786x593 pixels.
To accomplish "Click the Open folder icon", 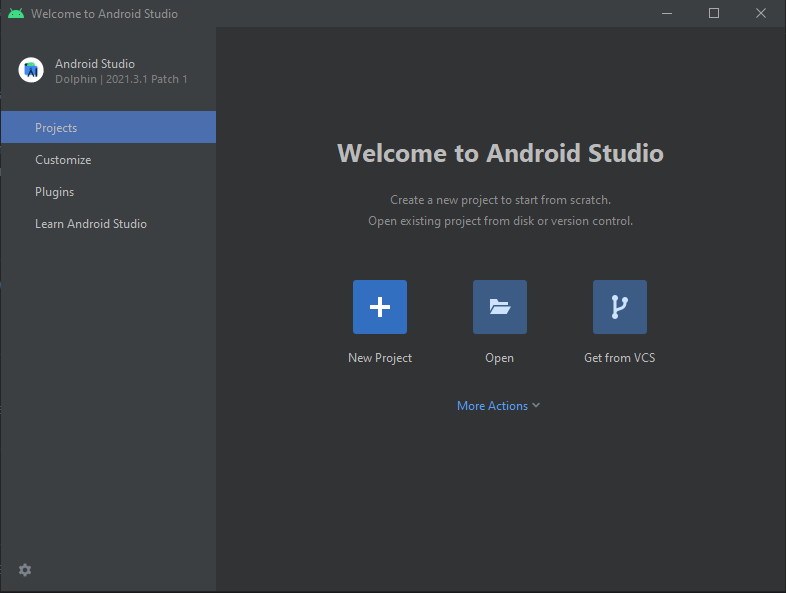I will click(x=499, y=307).
